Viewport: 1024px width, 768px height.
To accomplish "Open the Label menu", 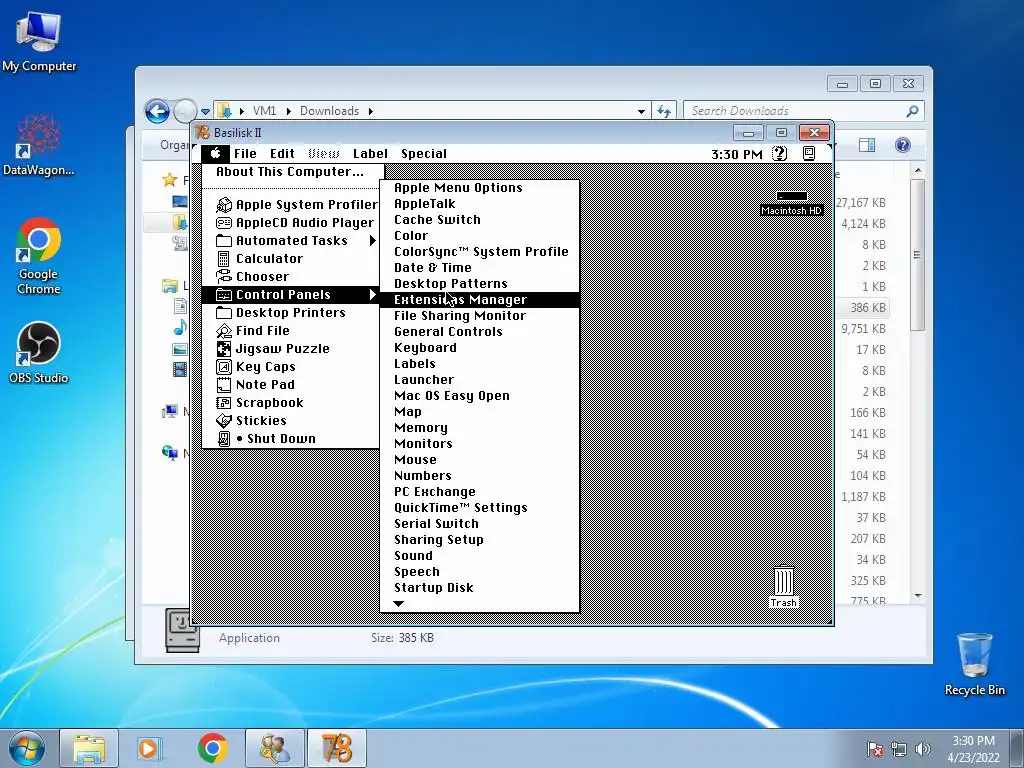I will [x=370, y=153].
